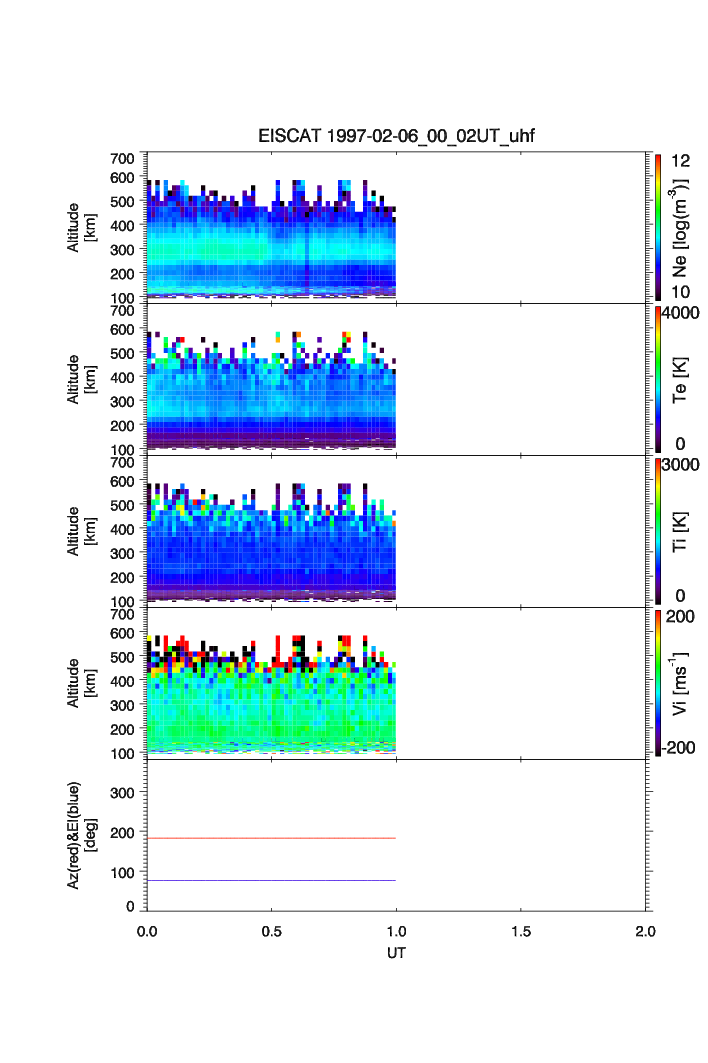Click the 300 altitude tick of Ne panel

click(122, 249)
